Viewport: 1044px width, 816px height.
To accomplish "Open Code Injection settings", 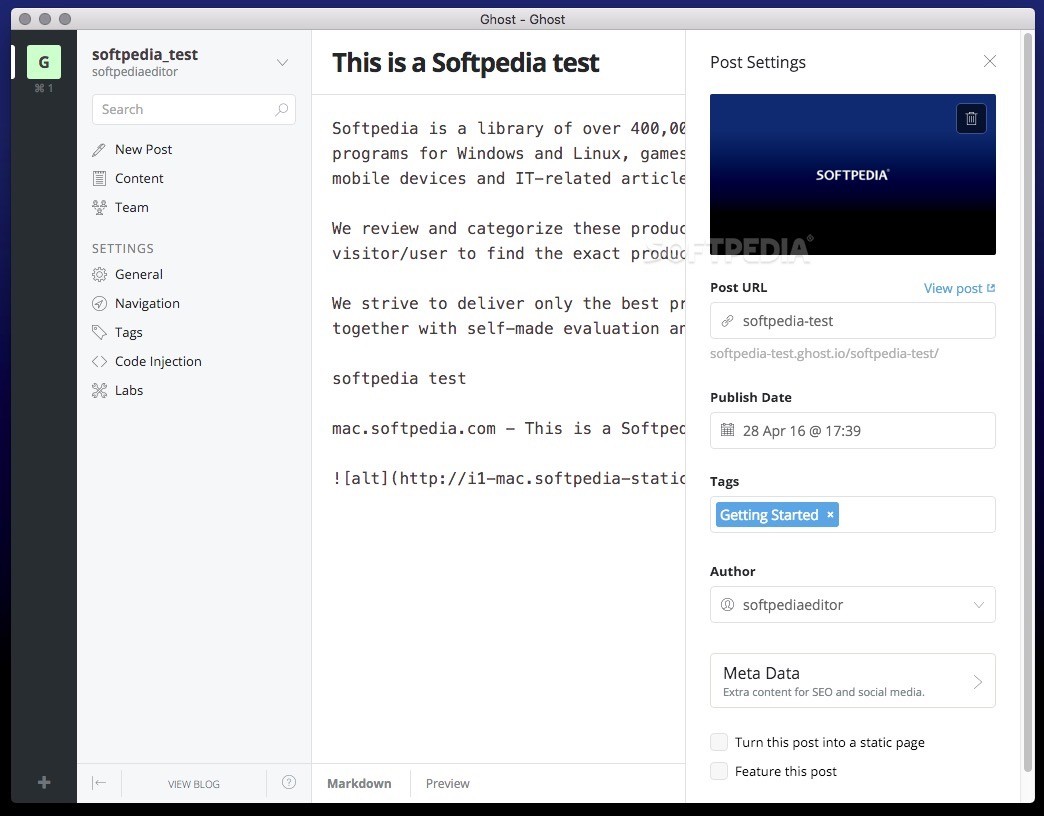I will (158, 361).
